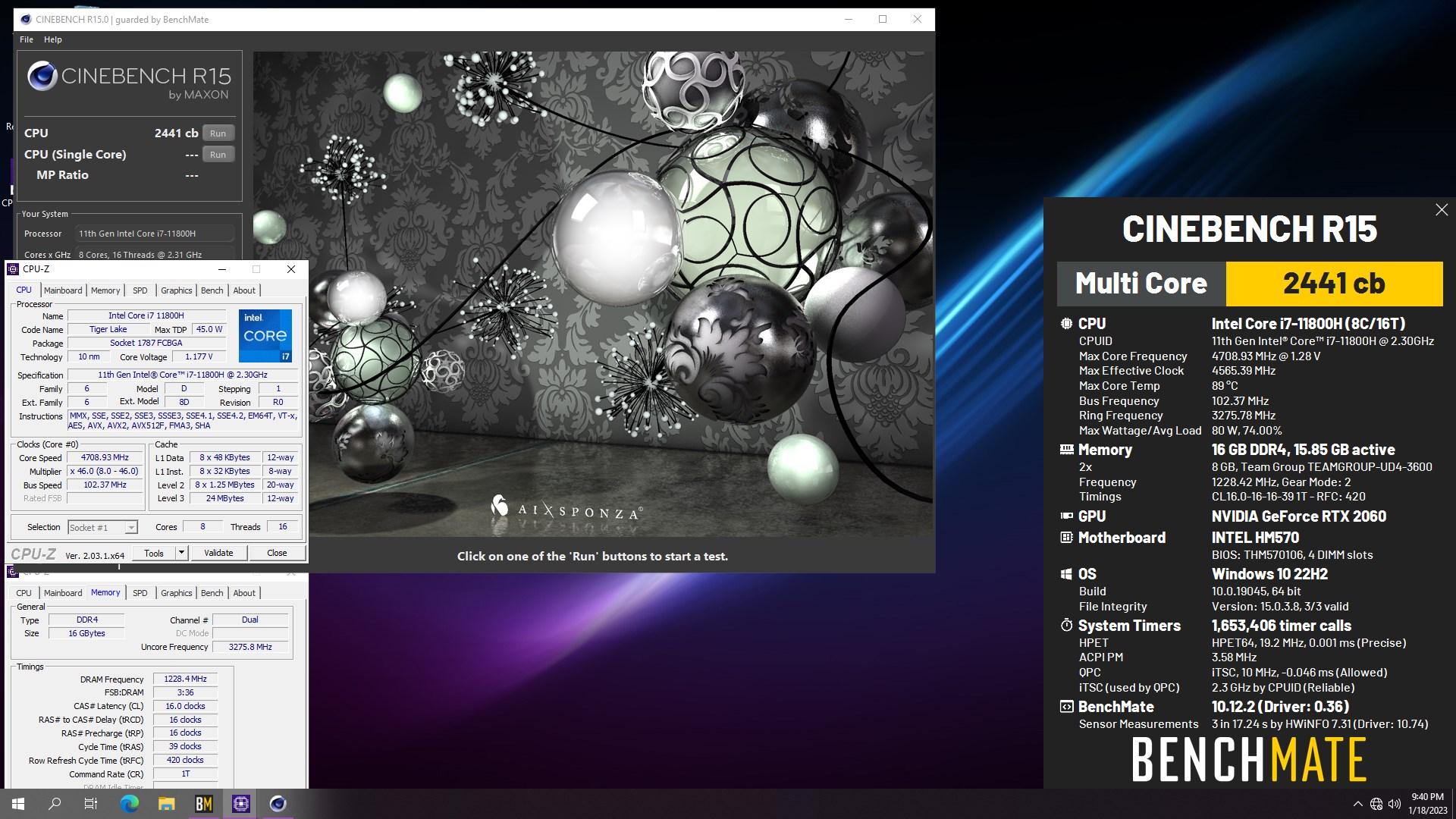The width and height of the screenshot is (1456, 819).
Task: Click the Multiplier x 46.0 field
Action: click(x=105, y=472)
